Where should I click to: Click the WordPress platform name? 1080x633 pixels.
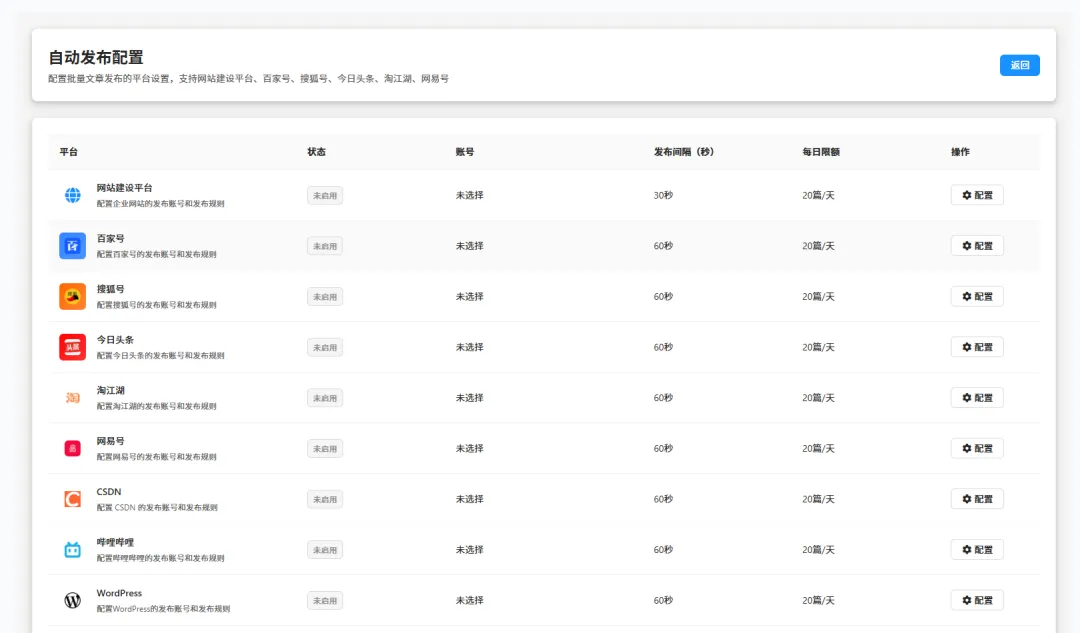pos(119,593)
